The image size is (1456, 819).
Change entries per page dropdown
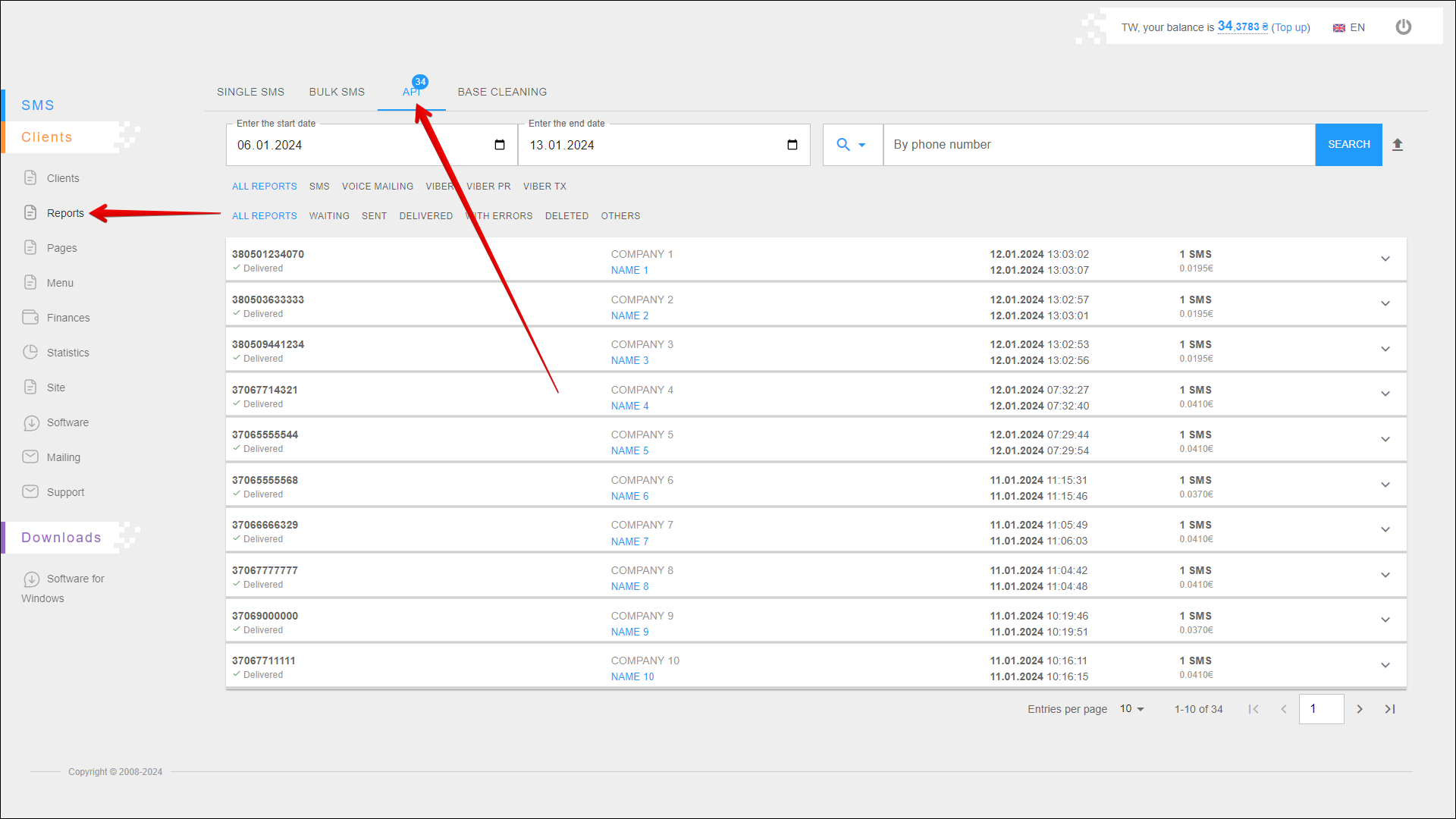1131,709
